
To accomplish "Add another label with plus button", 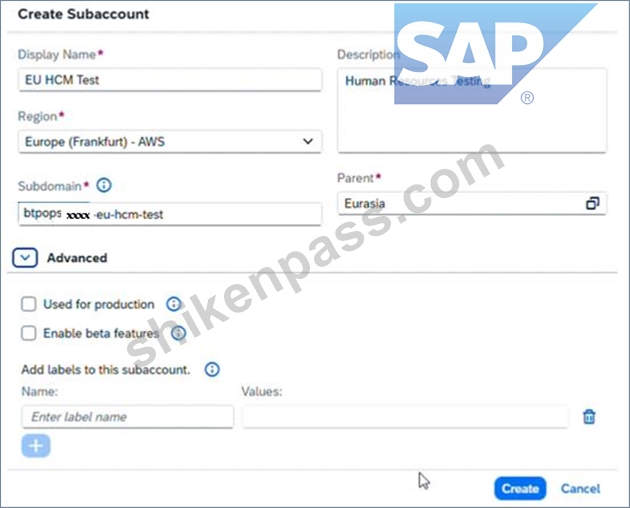I will coord(36,445).
